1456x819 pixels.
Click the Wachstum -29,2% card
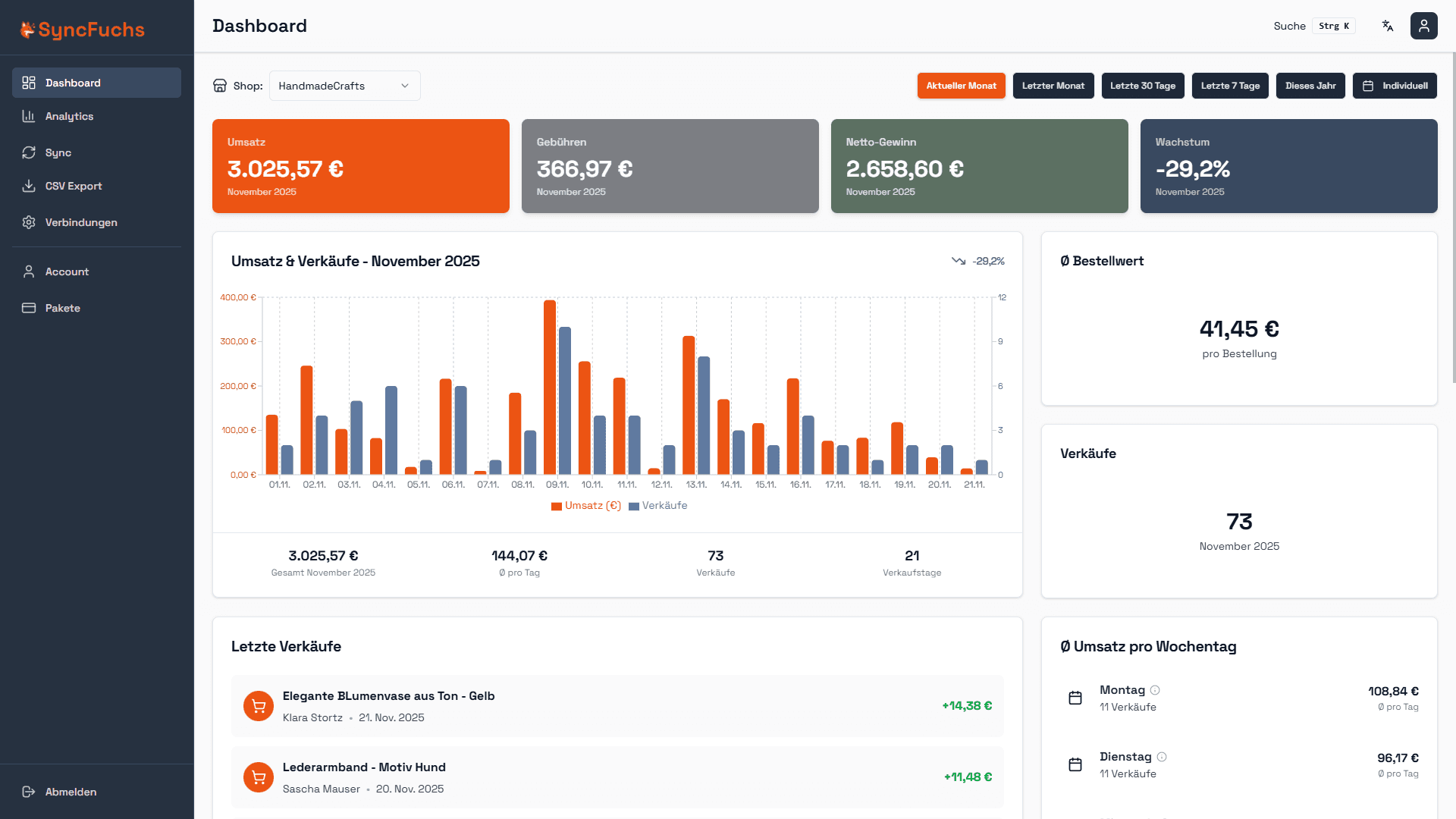1289,166
